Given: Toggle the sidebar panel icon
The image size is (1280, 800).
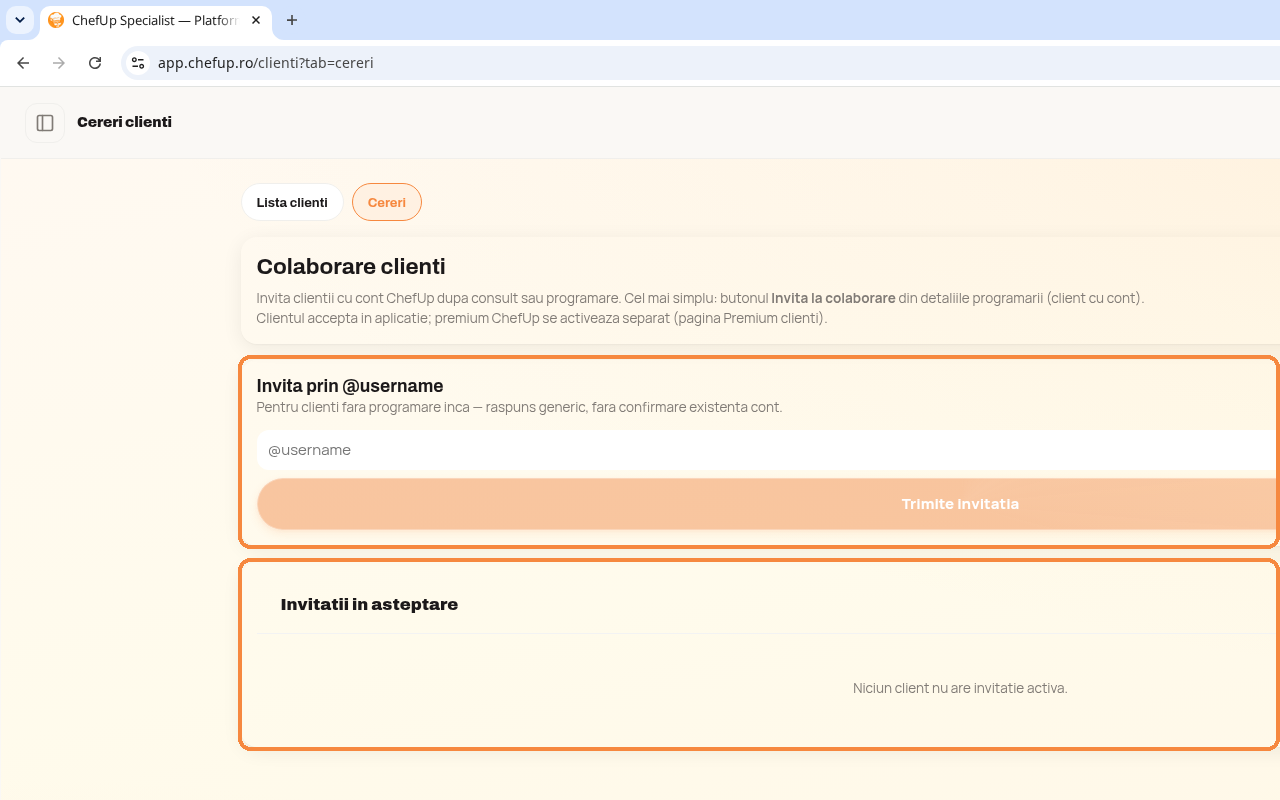Looking at the screenshot, I should [x=45, y=123].
